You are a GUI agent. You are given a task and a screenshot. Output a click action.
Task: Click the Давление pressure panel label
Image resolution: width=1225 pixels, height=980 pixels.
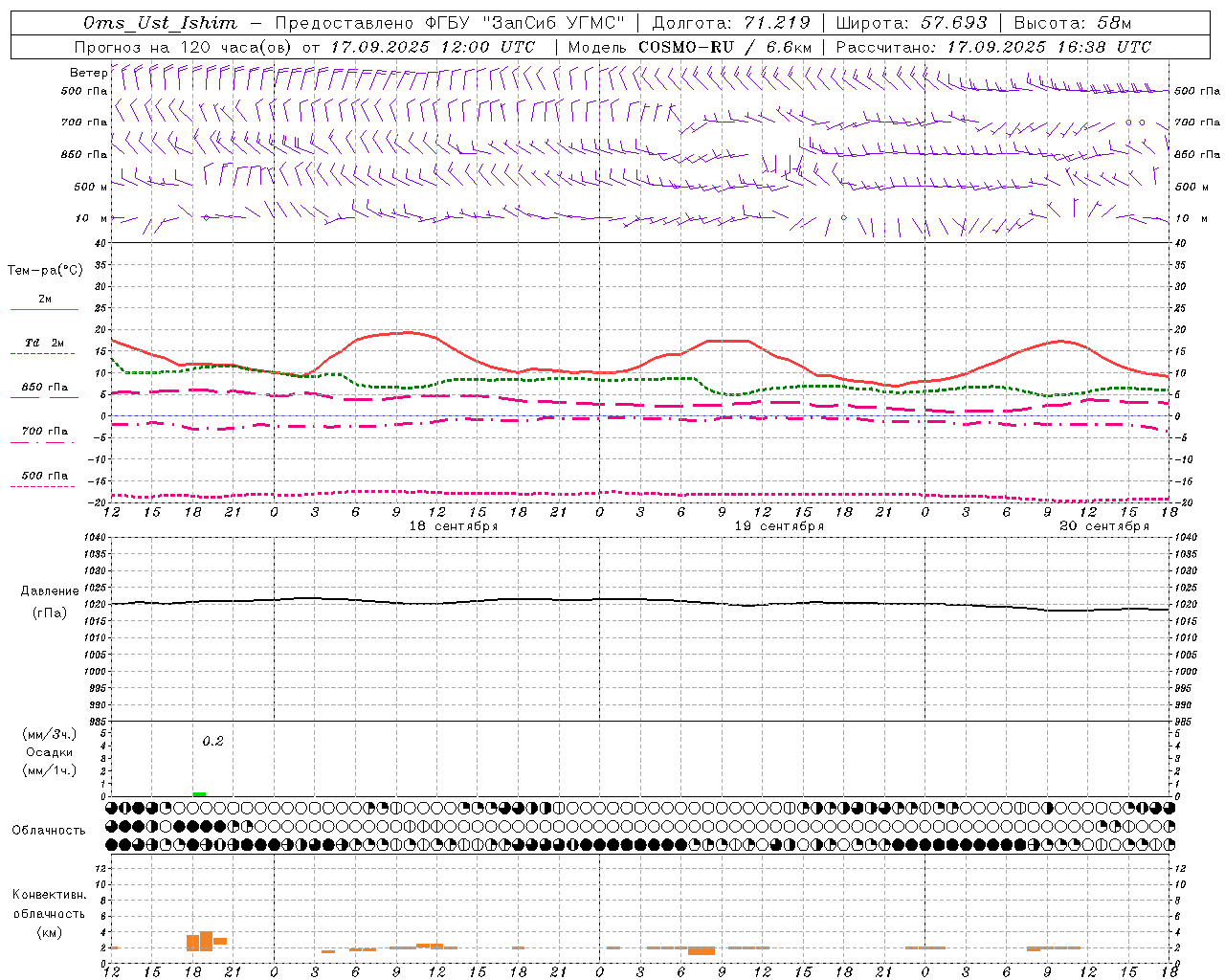pos(50,591)
